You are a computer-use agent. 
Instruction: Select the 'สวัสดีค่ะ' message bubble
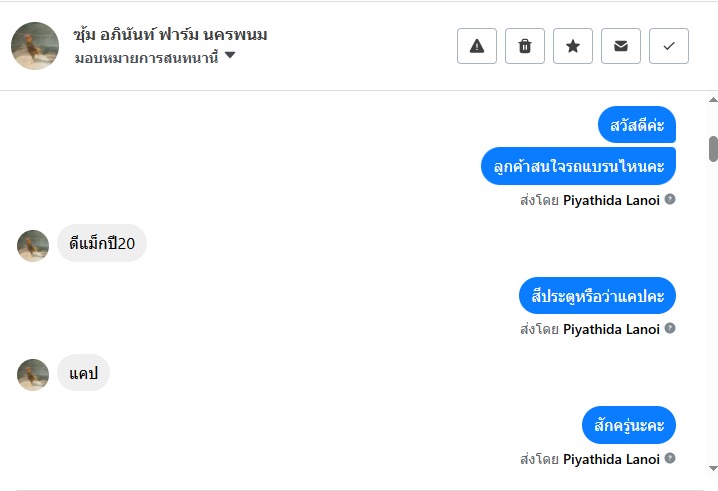(x=637, y=125)
